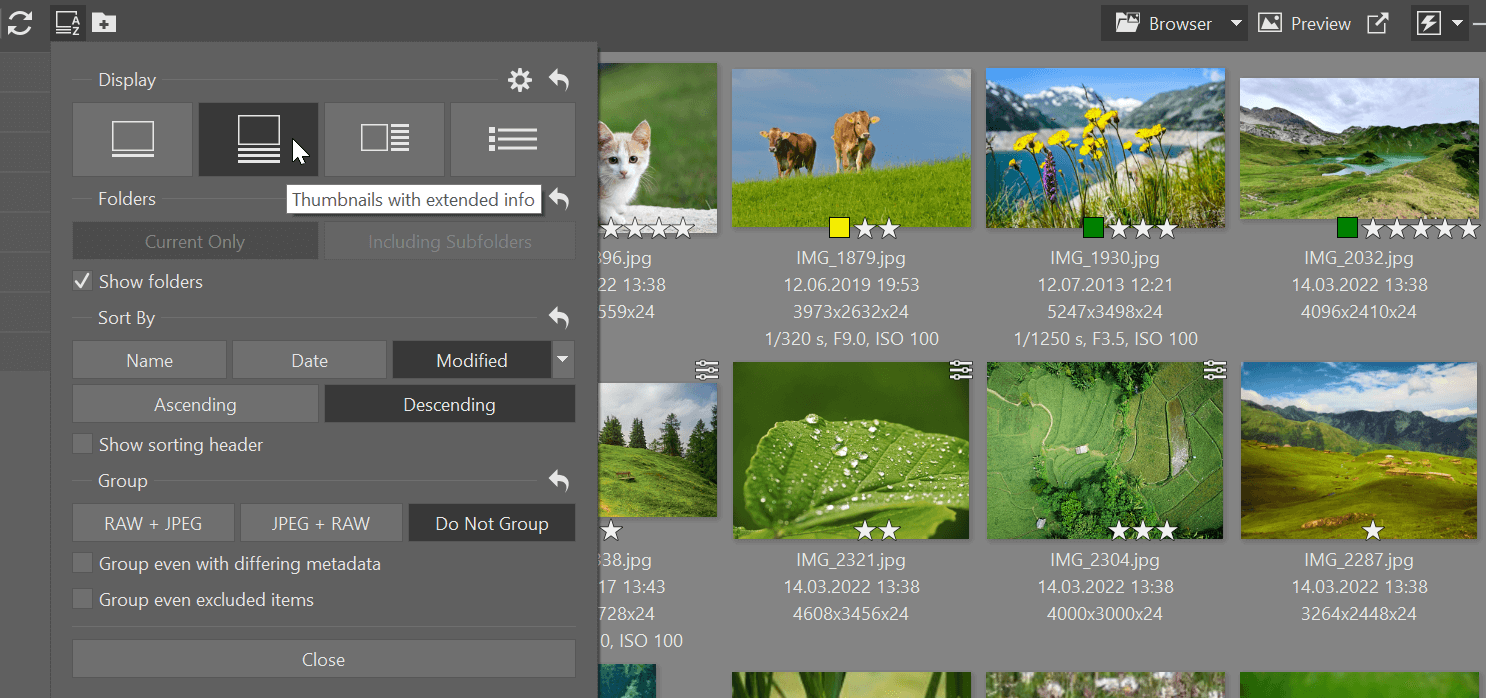Enable Show sorting header checkbox
Image resolution: width=1486 pixels, height=698 pixels.
[83, 445]
